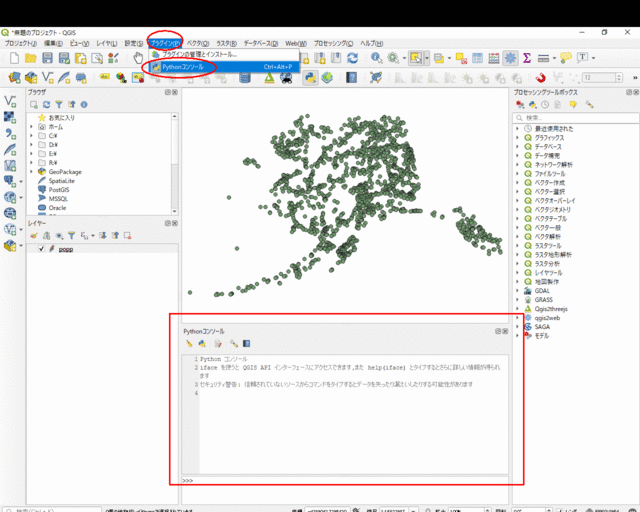Expand the GeoPackage node in the Browser
This screenshot has width=640, height=512.
(x=31, y=171)
